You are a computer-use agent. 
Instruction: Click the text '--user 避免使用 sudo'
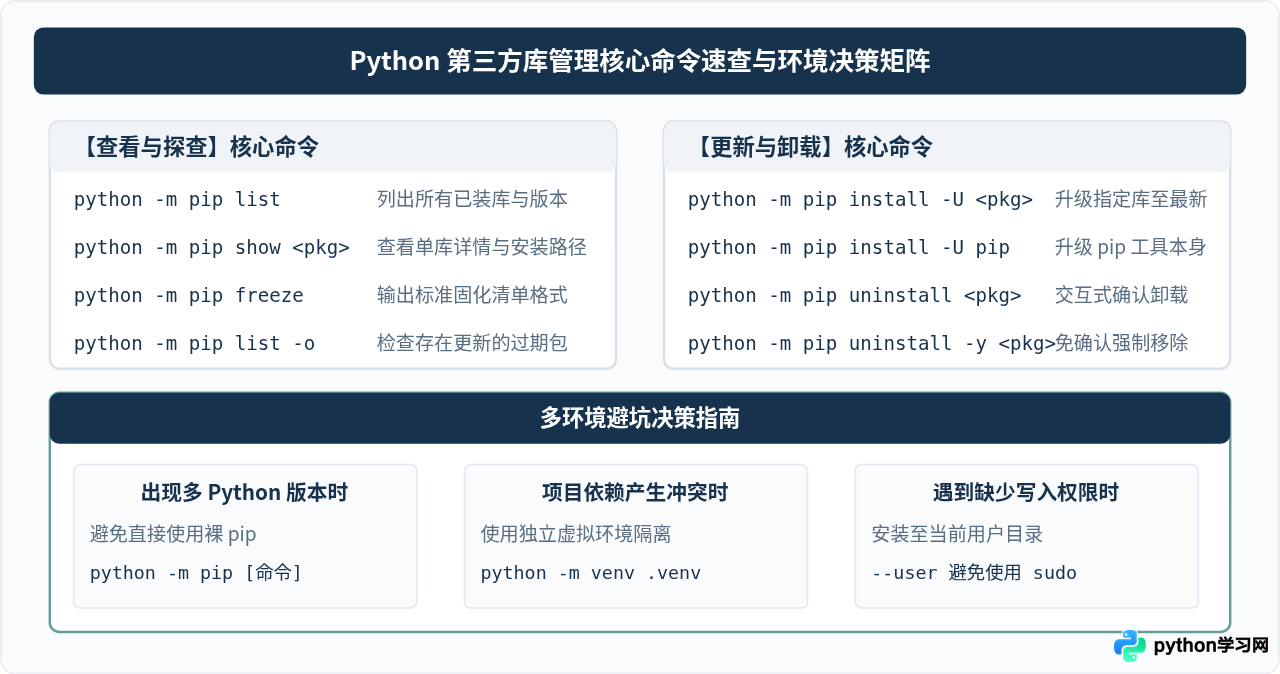coord(974,573)
